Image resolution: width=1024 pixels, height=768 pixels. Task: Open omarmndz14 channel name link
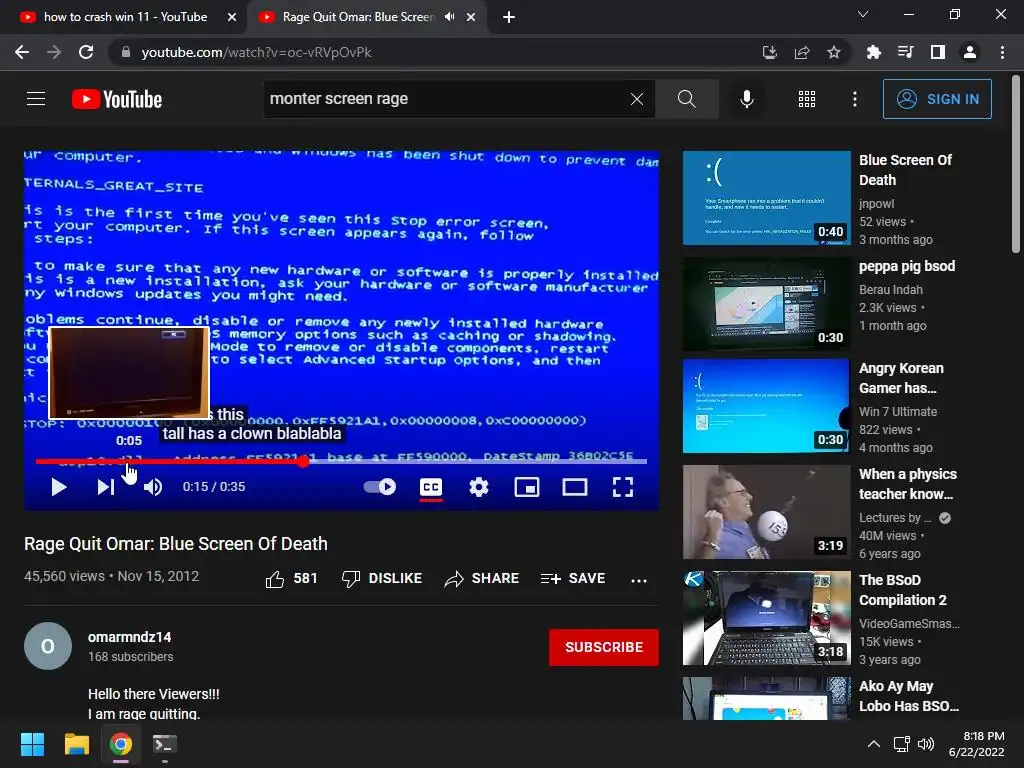[x=129, y=637]
